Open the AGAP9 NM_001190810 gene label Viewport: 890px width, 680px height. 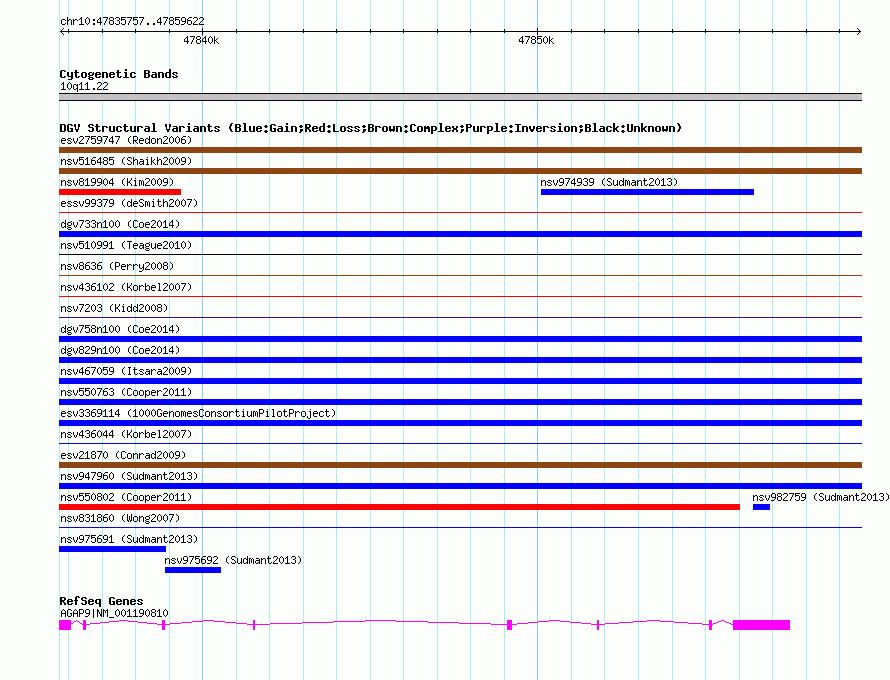click(x=114, y=613)
